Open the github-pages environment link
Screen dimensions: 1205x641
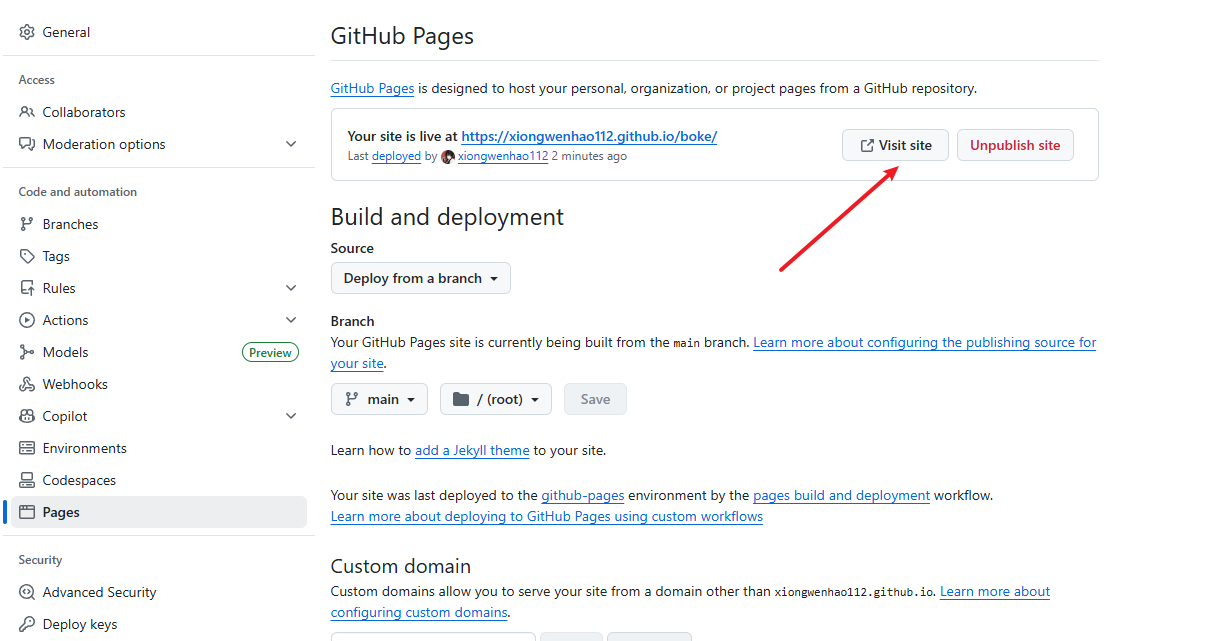coord(583,495)
